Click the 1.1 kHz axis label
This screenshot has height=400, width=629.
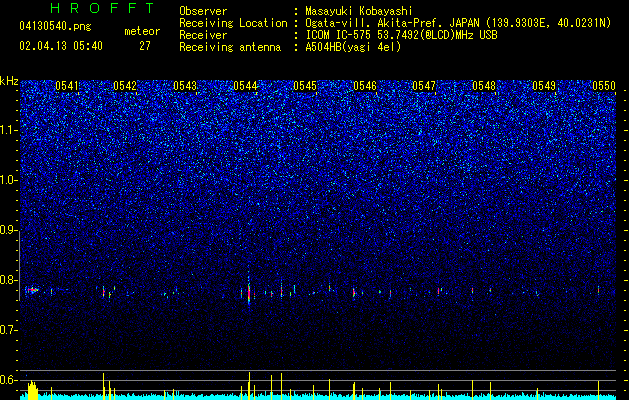[x=8, y=130]
